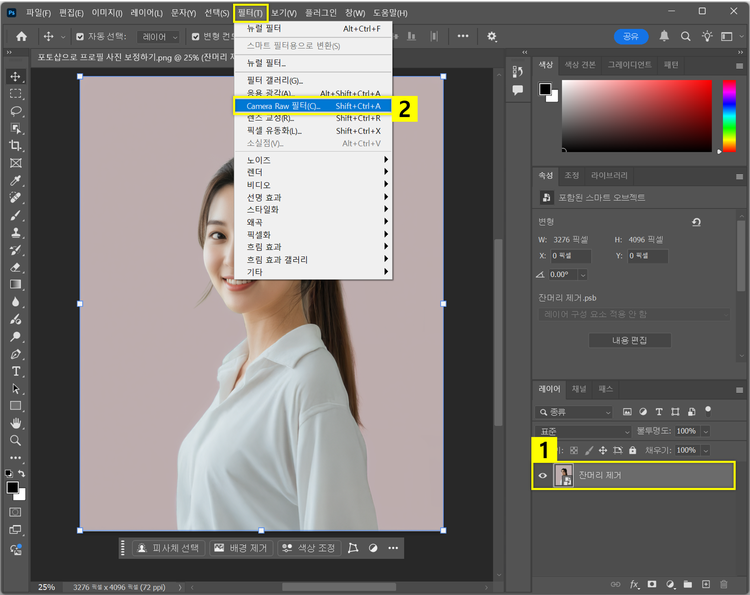Reset transform with the rotate-reset icon
The image size is (750, 595).
696,222
